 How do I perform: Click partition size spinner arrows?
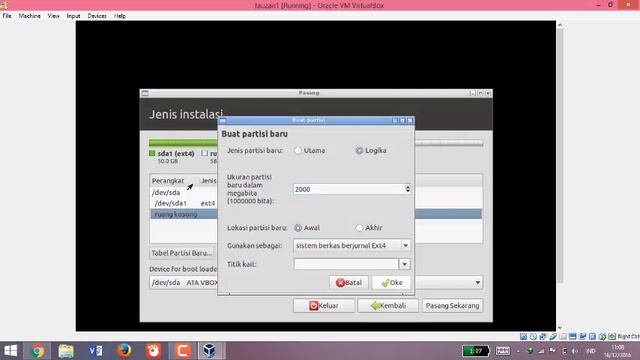(407, 189)
